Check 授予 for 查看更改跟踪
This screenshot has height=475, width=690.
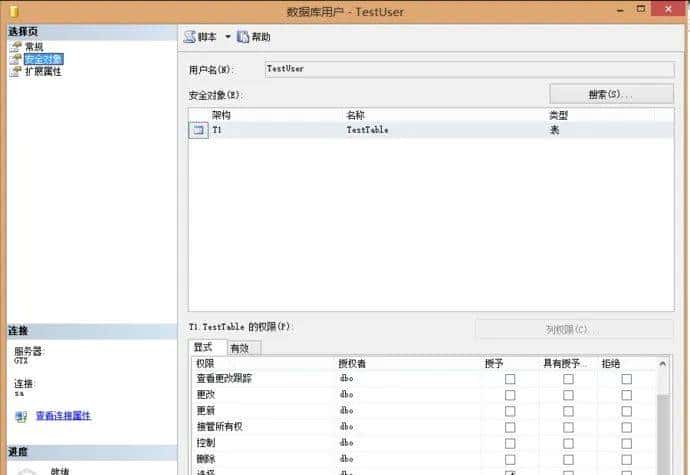510,379
